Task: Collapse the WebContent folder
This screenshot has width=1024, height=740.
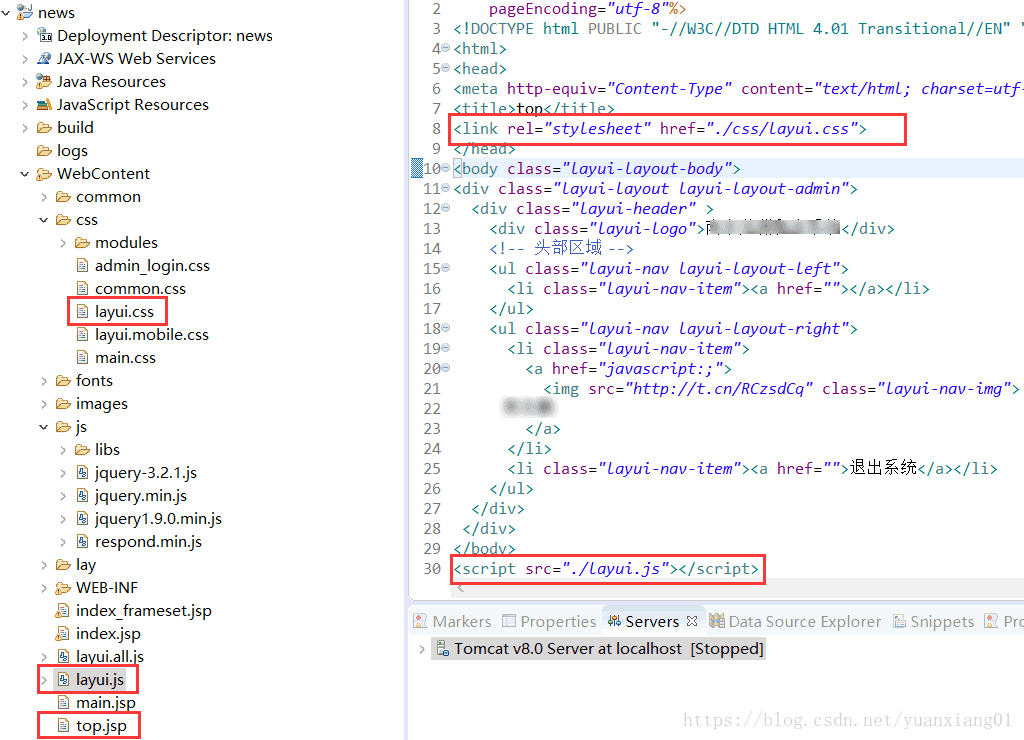Action: coord(25,174)
